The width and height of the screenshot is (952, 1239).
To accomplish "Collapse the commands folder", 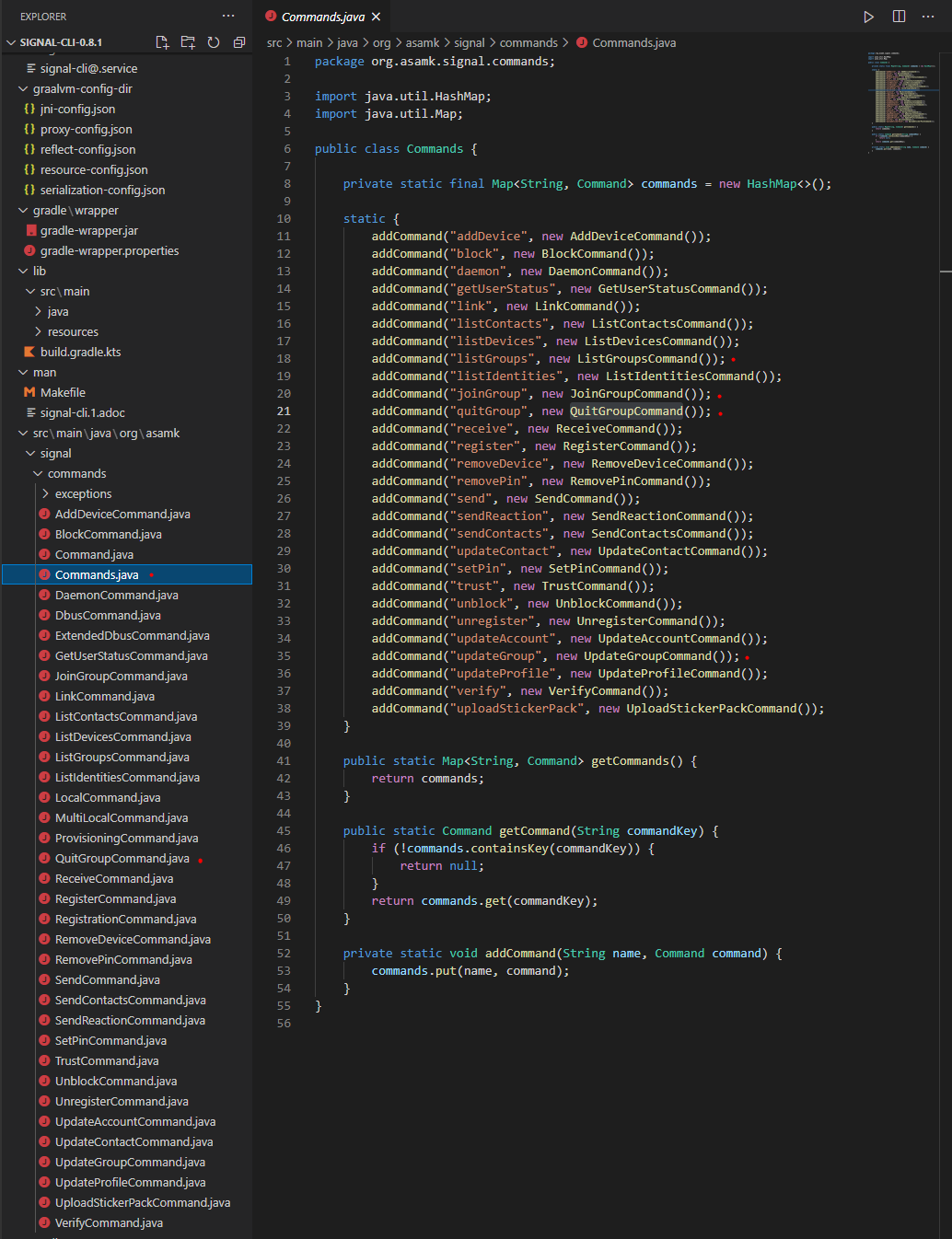I will 39,473.
